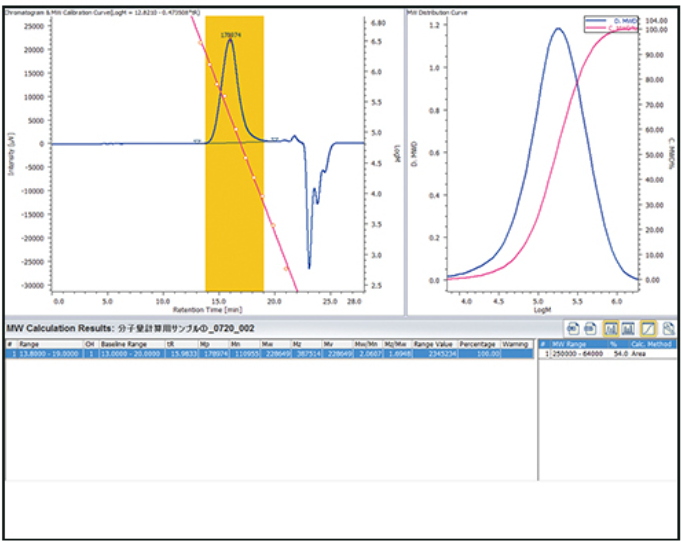Click the Calc. Method column header
The height and width of the screenshot is (542, 681).
[x=652, y=344]
